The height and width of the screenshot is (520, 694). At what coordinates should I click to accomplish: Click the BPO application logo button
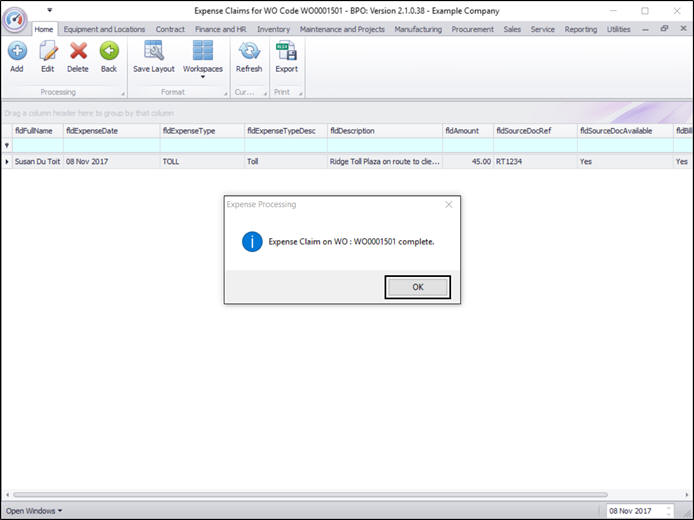15,19
